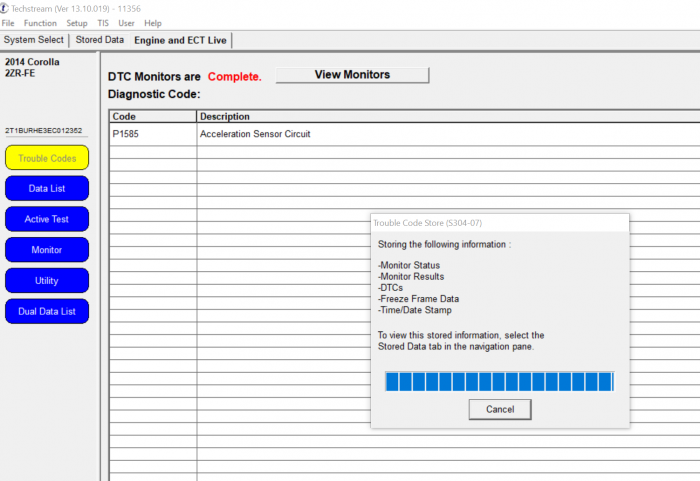700x481 pixels.
Task: Open the Dual Data List view
Action: click(47, 312)
